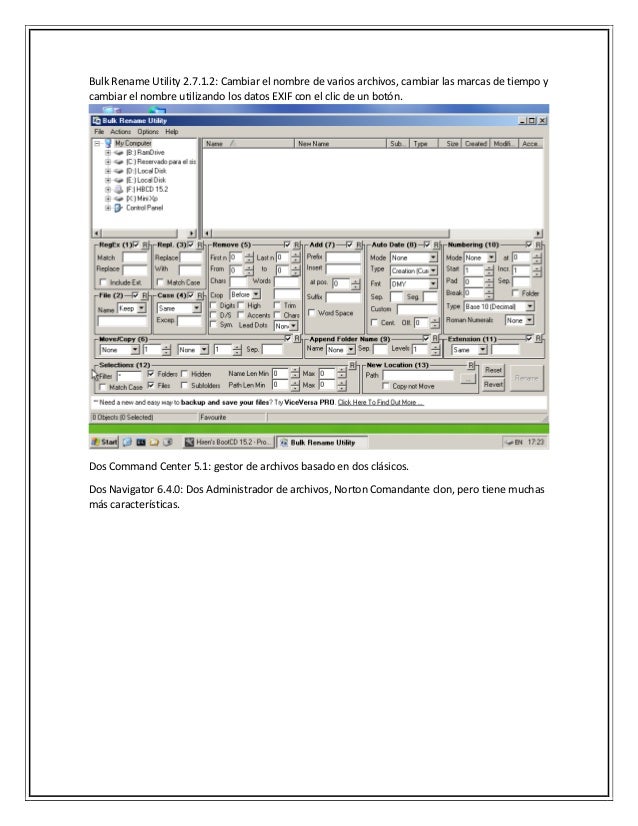Screen dimensions: 638x826
Task: Click into the Add Prefix input field
Action: (x=343, y=257)
